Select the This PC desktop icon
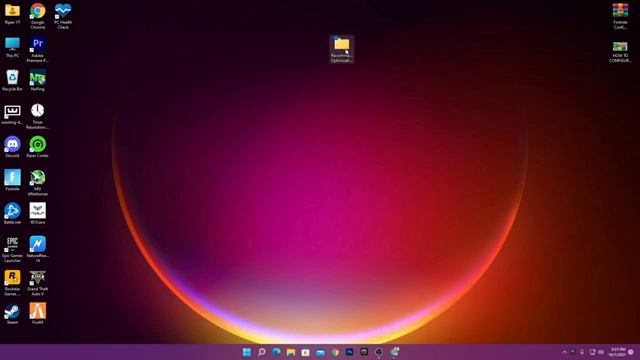Image resolution: width=640 pixels, height=360 pixels. (x=12, y=47)
